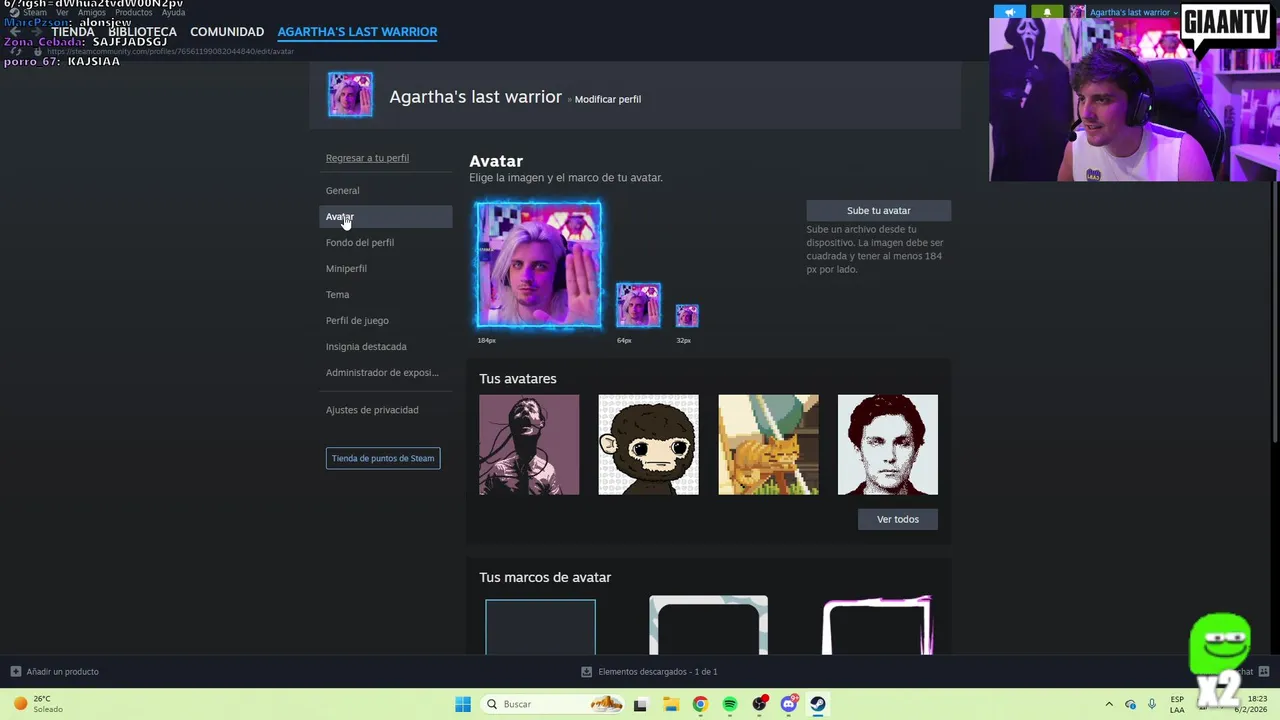Viewport: 1280px width, 720px height.
Task: Expand the Agartha's last warrior account dropdown
Action: (1134, 12)
